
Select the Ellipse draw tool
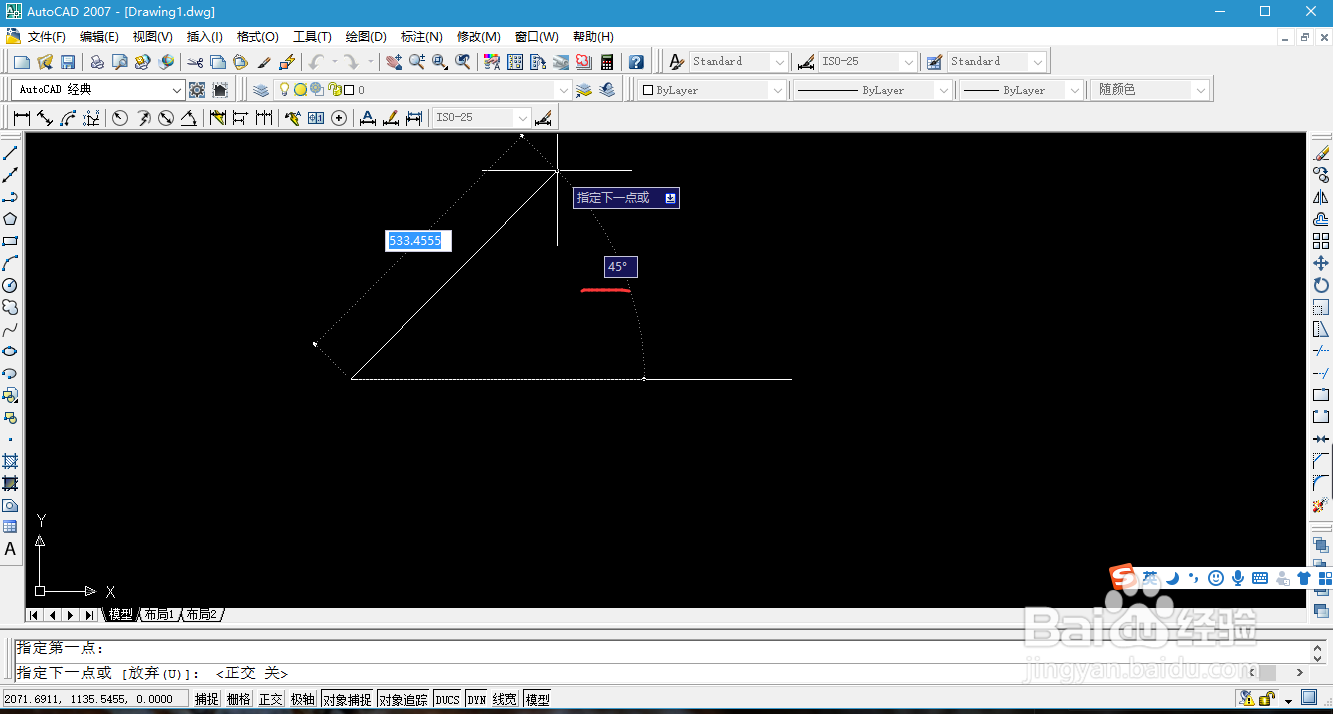(10, 351)
